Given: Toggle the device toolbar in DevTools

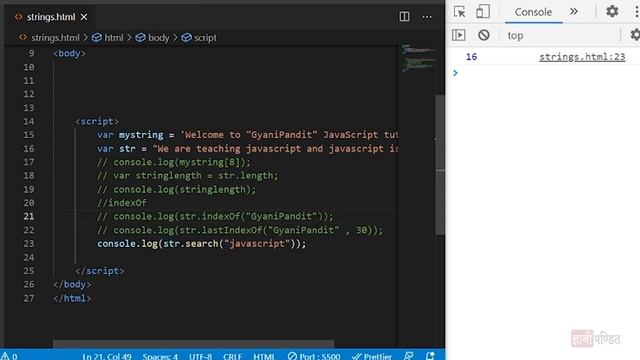Looking at the screenshot, I should pos(482,11).
